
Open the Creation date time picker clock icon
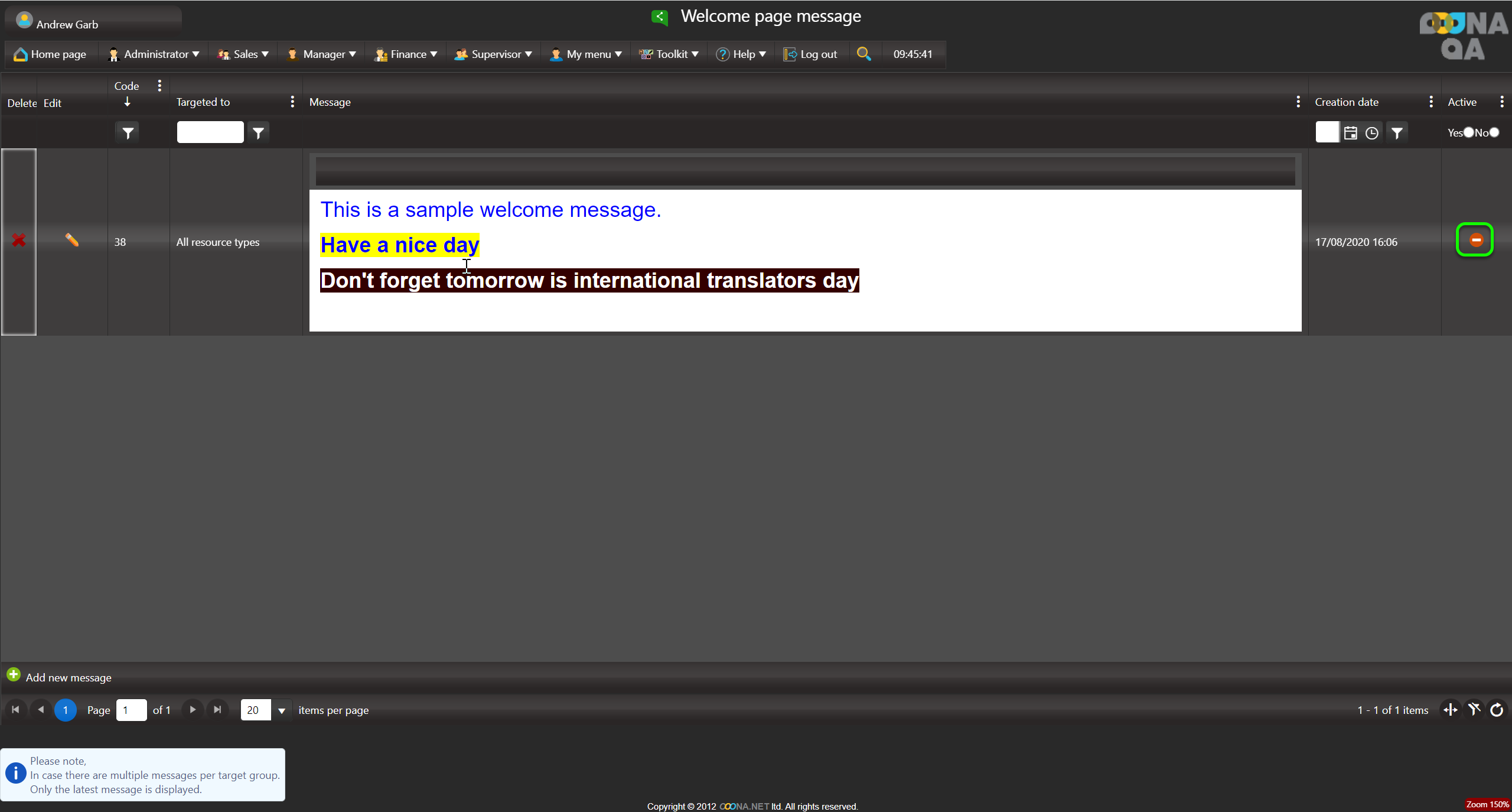point(1371,133)
